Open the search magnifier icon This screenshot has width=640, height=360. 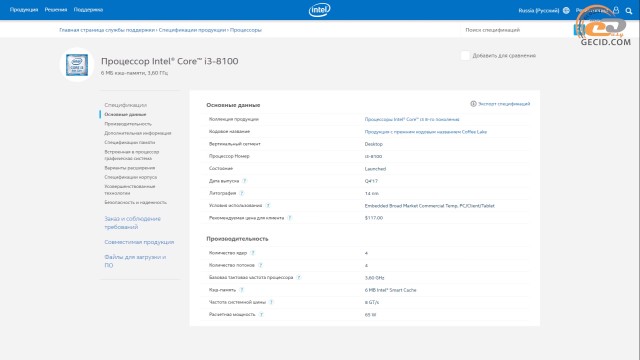point(629,11)
